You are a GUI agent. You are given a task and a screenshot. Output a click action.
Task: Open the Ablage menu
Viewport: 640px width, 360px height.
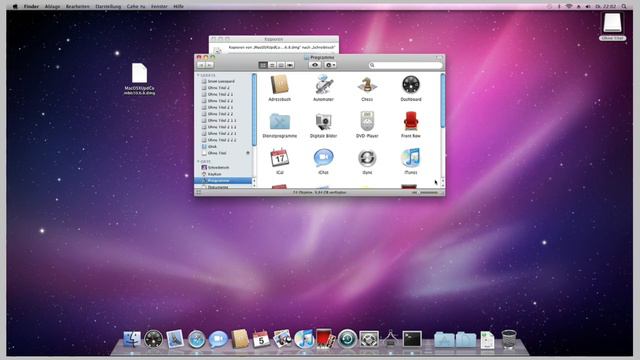coord(52,7)
